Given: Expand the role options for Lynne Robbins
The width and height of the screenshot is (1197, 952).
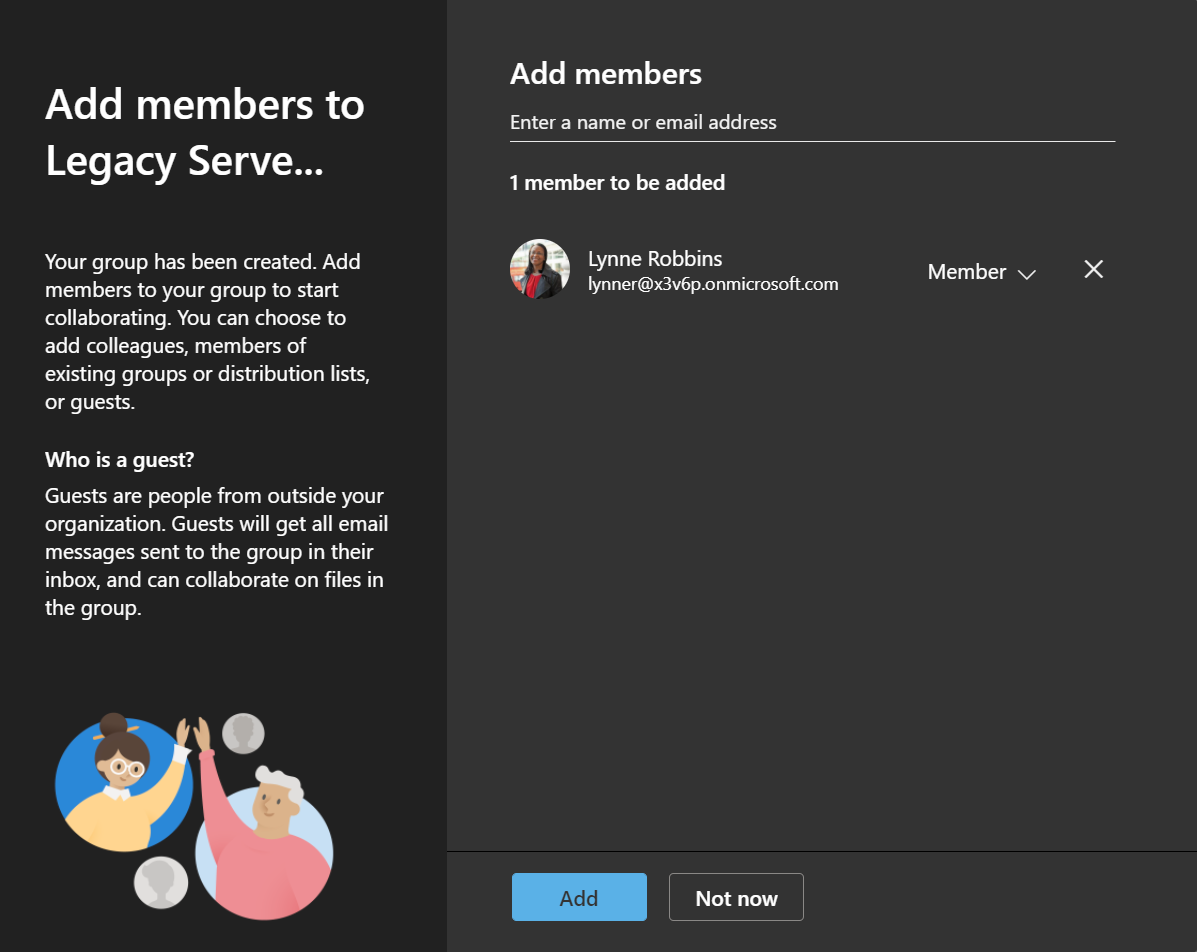Looking at the screenshot, I should coord(1028,273).
